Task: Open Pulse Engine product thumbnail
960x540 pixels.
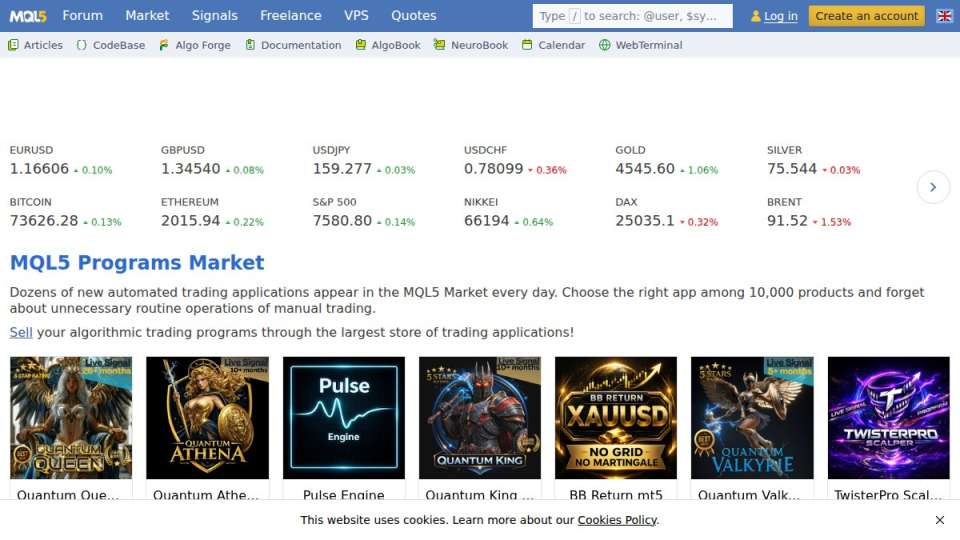Action: point(343,418)
